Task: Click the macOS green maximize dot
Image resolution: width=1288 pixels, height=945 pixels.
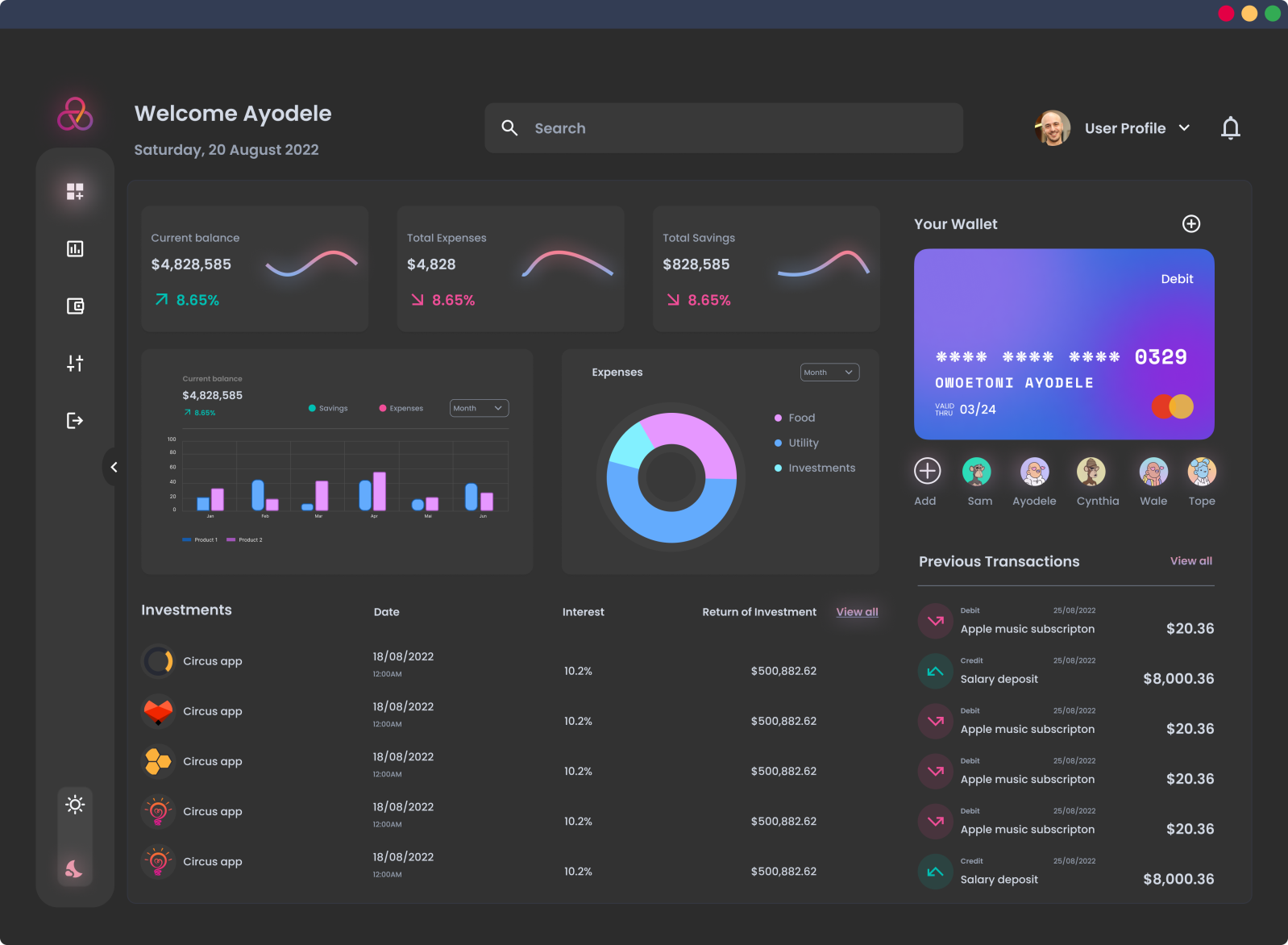Action: [1273, 13]
